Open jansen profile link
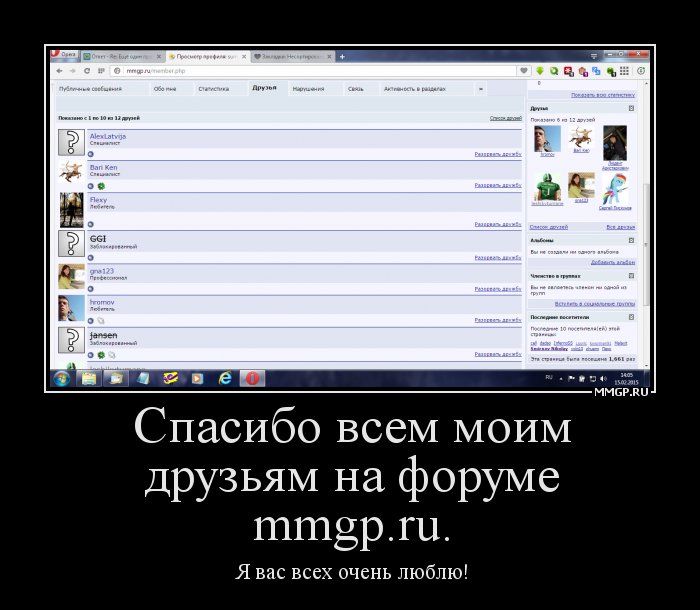Screen dimensions: 700x610 [x=104, y=335]
